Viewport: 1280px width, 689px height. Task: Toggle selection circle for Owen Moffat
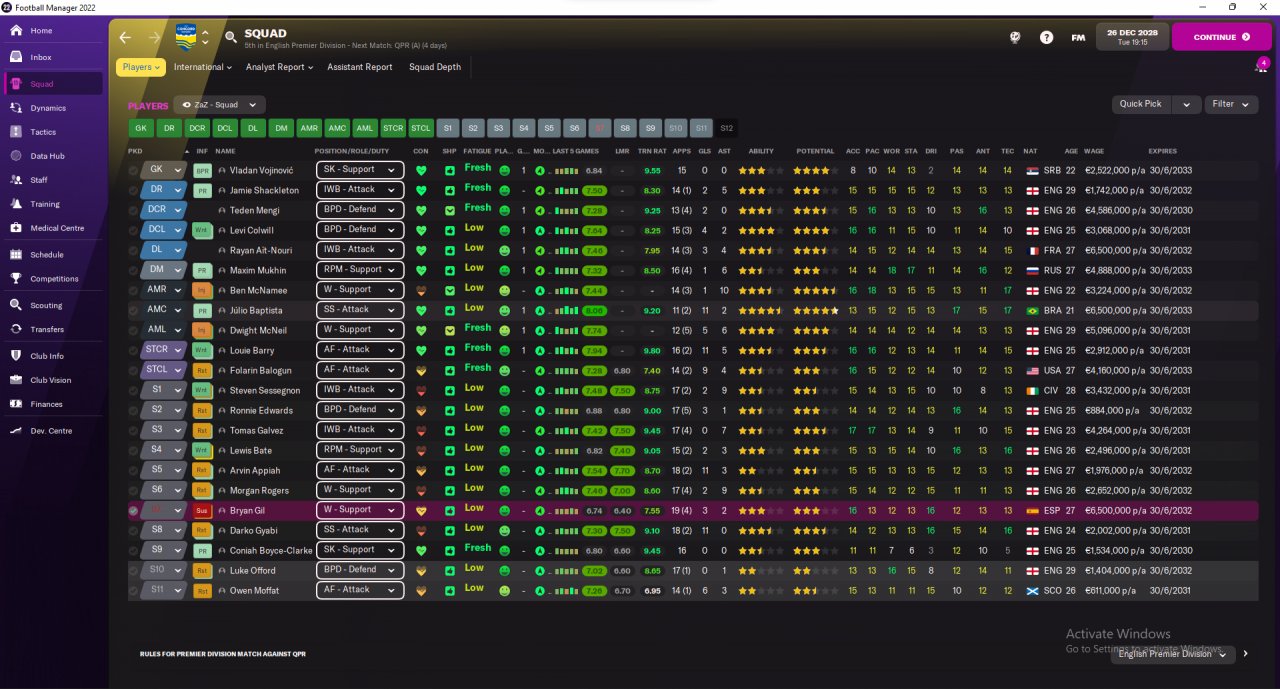click(x=133, y=590)
